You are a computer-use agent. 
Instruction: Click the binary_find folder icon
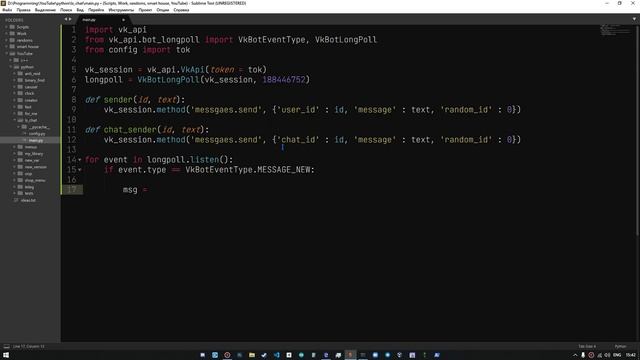coord(20,80)
